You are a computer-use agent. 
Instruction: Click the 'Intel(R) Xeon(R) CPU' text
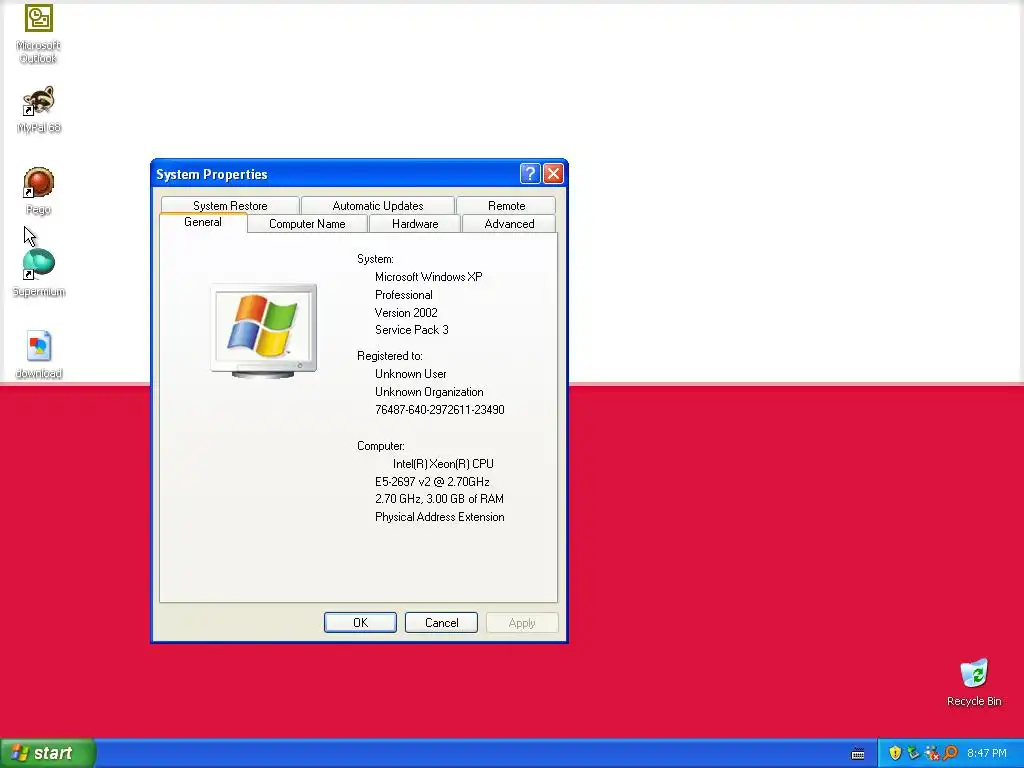(443, 464)
